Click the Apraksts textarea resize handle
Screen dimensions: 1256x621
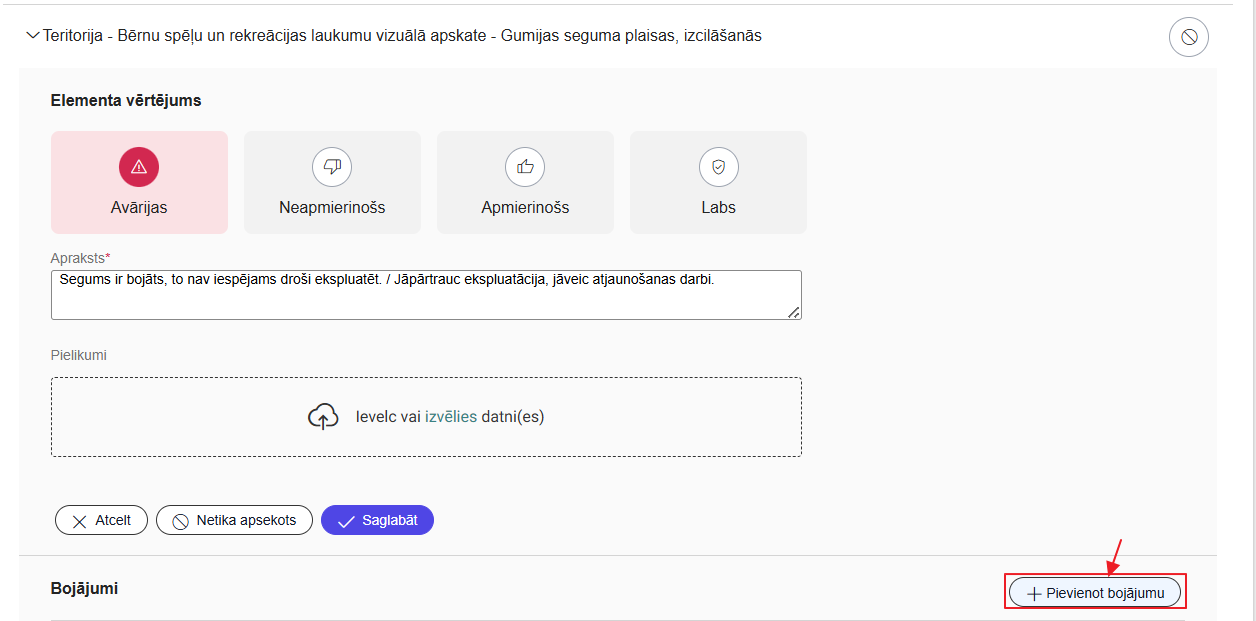click(x=794, y=313)
